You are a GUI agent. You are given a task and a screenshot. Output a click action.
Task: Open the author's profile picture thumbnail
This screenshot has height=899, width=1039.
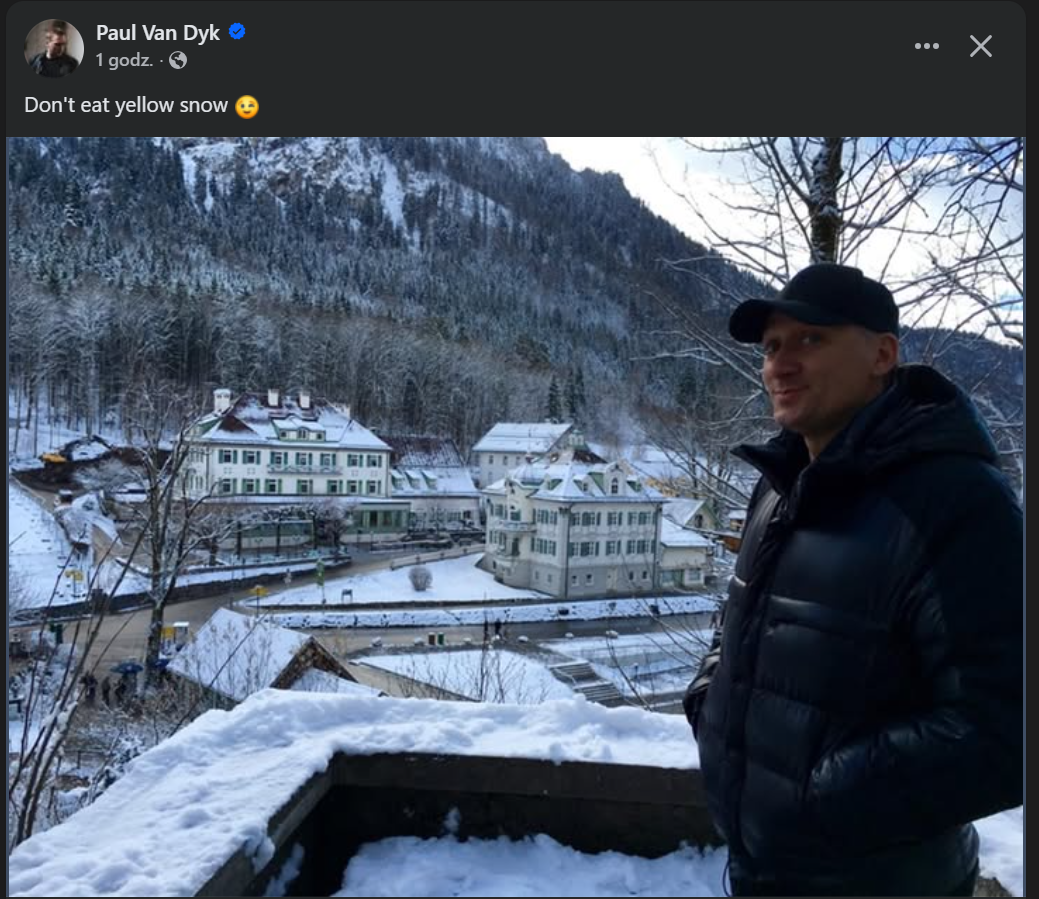[54, 47]
